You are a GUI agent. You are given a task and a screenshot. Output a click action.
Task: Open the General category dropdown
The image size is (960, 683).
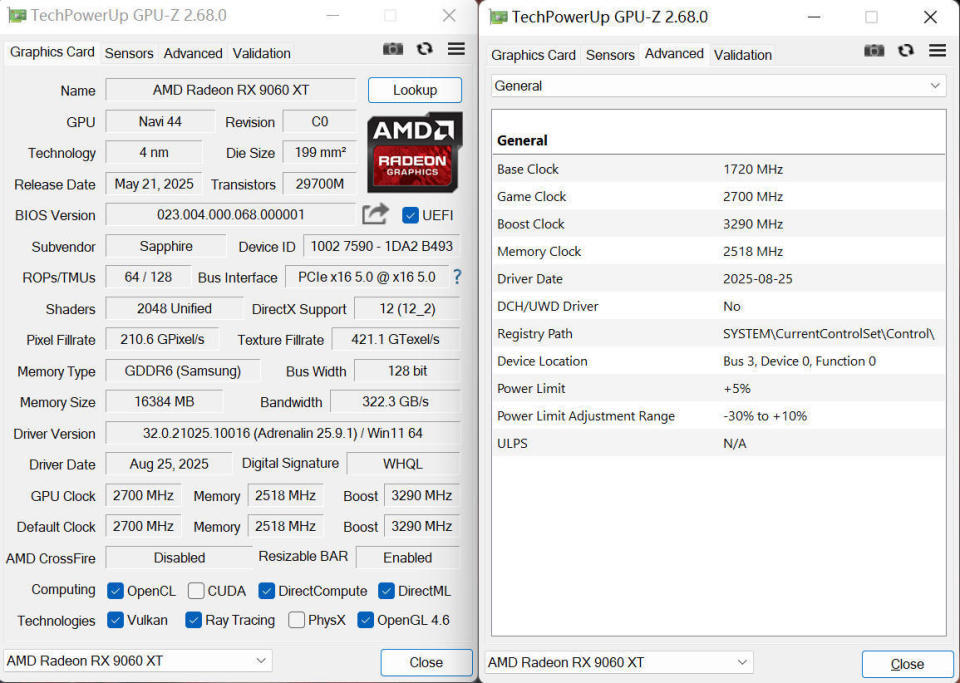(x=718, y=86)
